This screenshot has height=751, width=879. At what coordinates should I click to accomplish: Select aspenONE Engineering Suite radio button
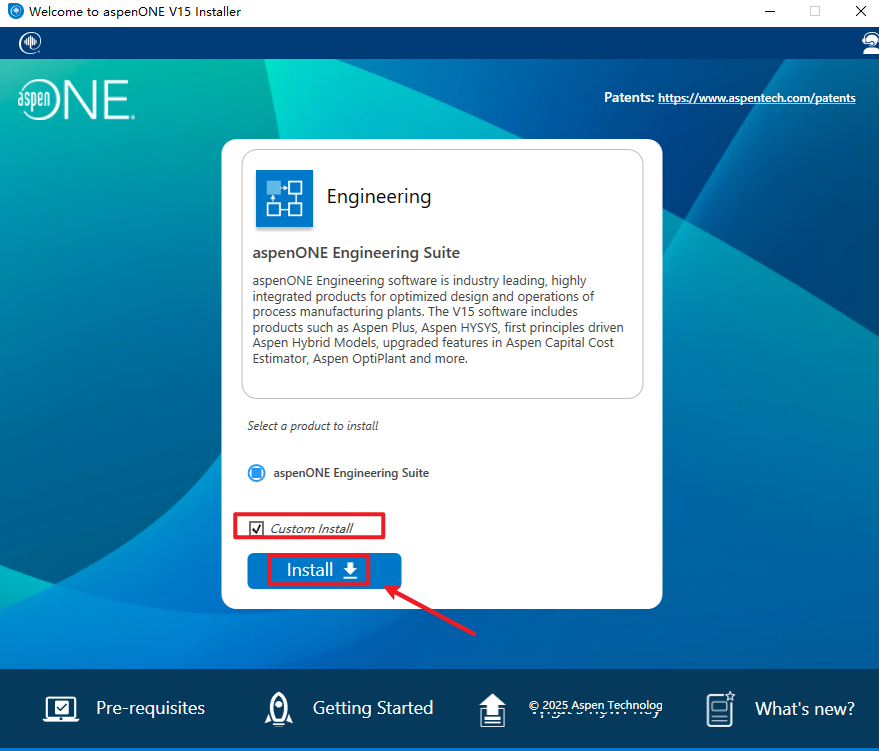pyautogui.click(x=256, y=473)
